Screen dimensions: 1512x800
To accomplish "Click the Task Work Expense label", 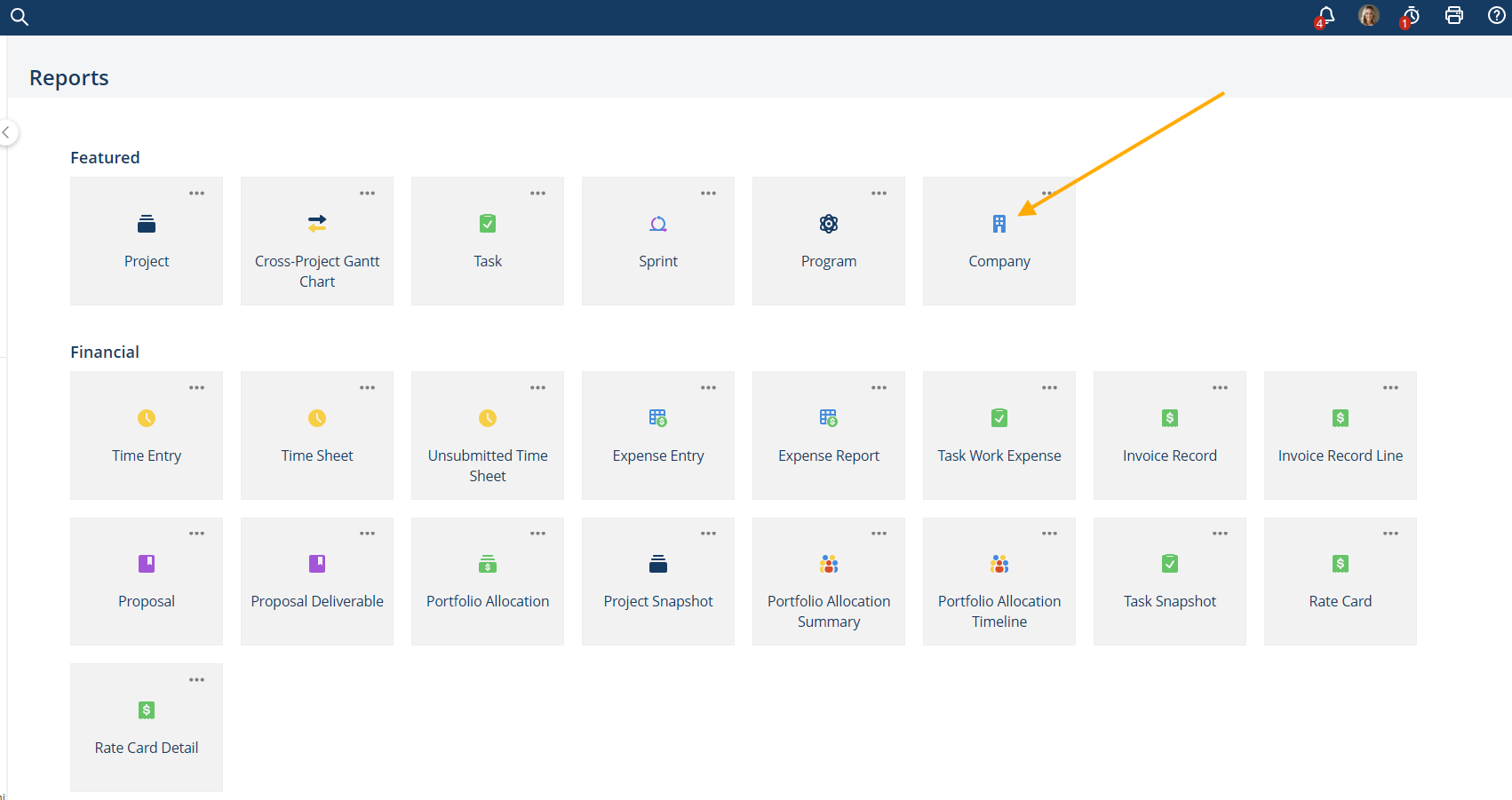I will [x=999, y=455].
